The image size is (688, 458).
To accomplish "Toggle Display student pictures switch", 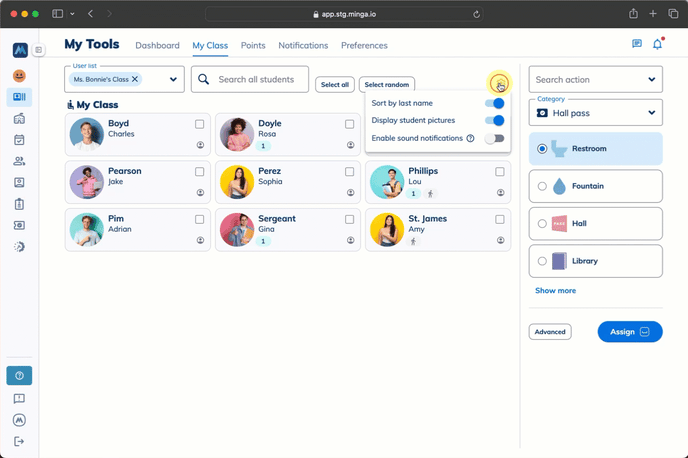I will coord(494,120).
